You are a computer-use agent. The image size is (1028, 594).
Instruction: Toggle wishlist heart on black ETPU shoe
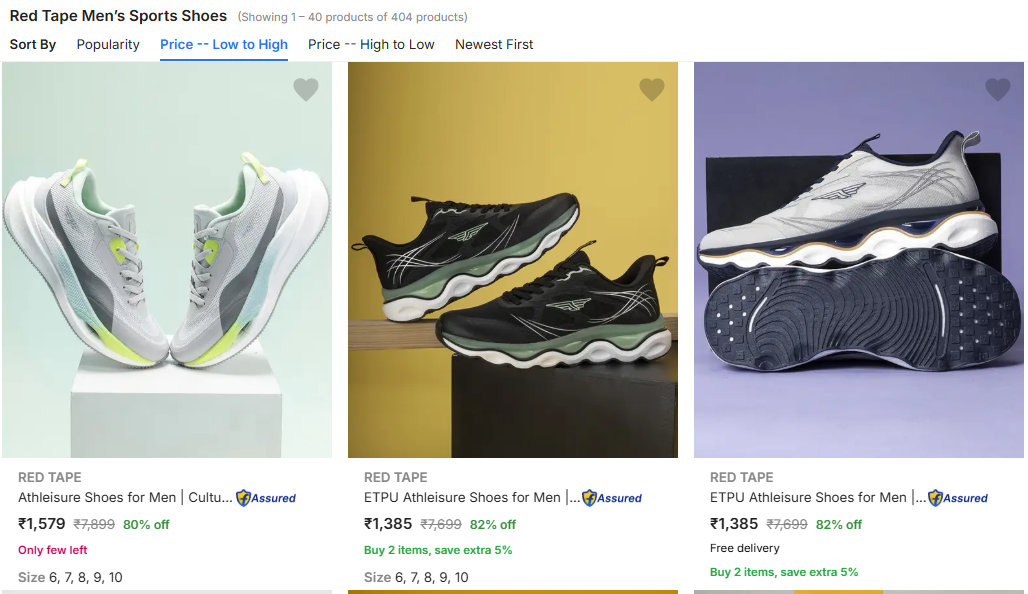[652, 89]
